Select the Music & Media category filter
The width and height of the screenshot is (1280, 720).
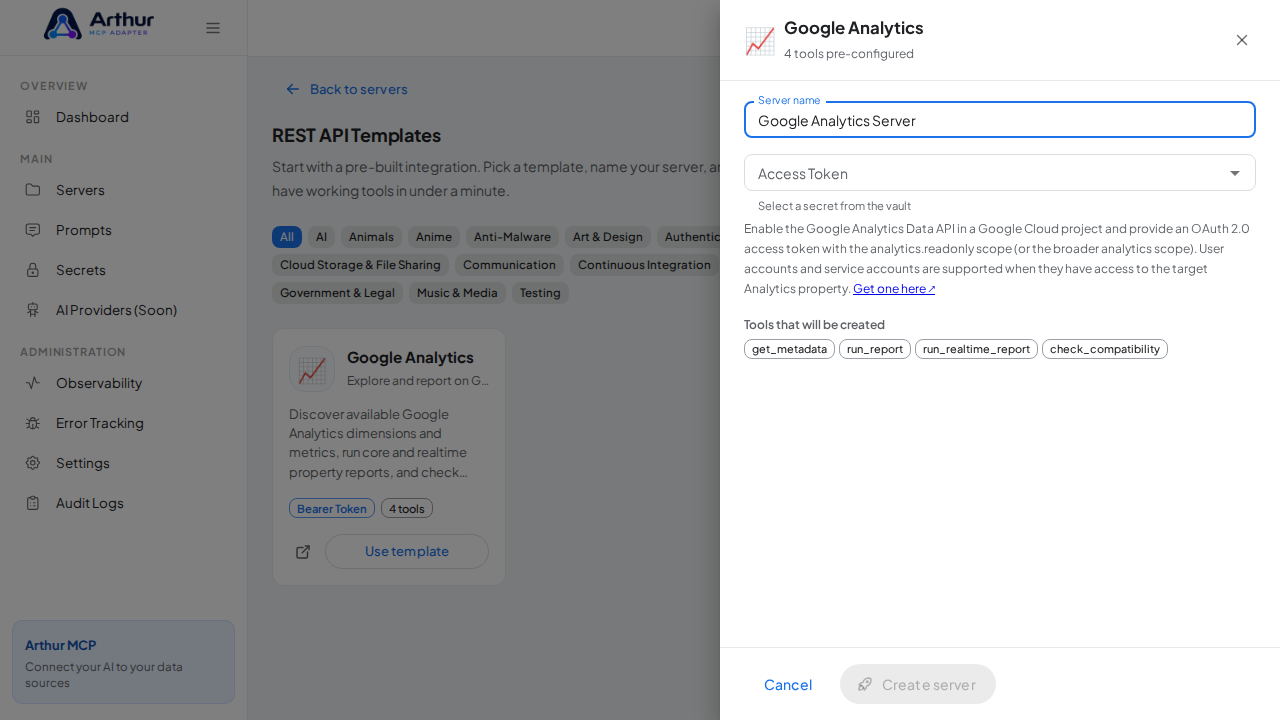457,293
